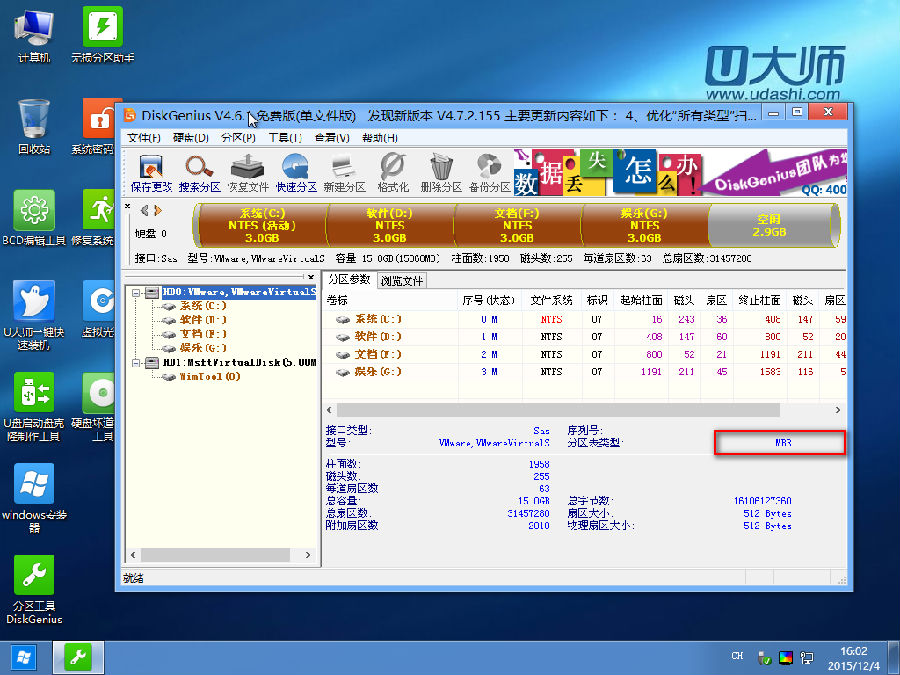
Task: Select the 娱乐(G:) row in partition table
Action: pyautogui.click(x=584, y=371)
